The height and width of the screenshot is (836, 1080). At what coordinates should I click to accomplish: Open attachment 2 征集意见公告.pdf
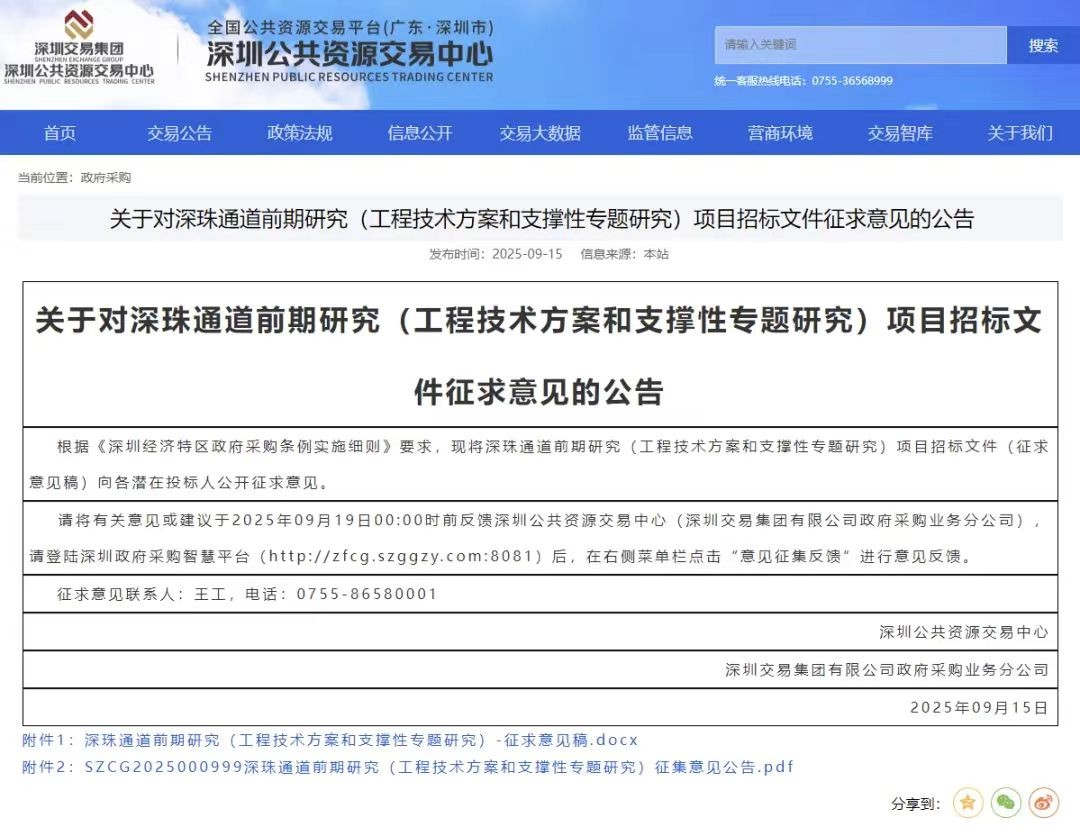438,767
